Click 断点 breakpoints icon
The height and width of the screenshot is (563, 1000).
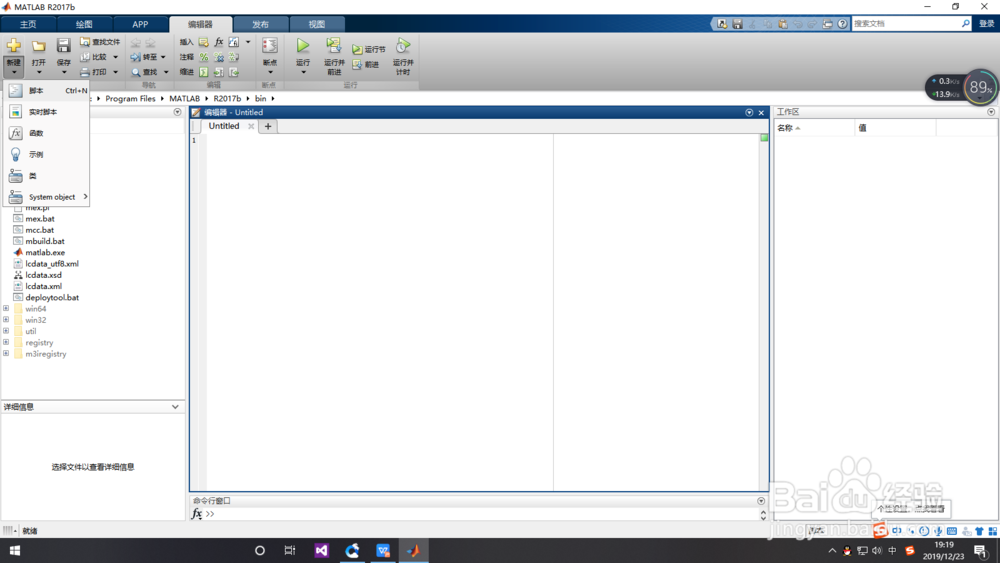(270, 46)
